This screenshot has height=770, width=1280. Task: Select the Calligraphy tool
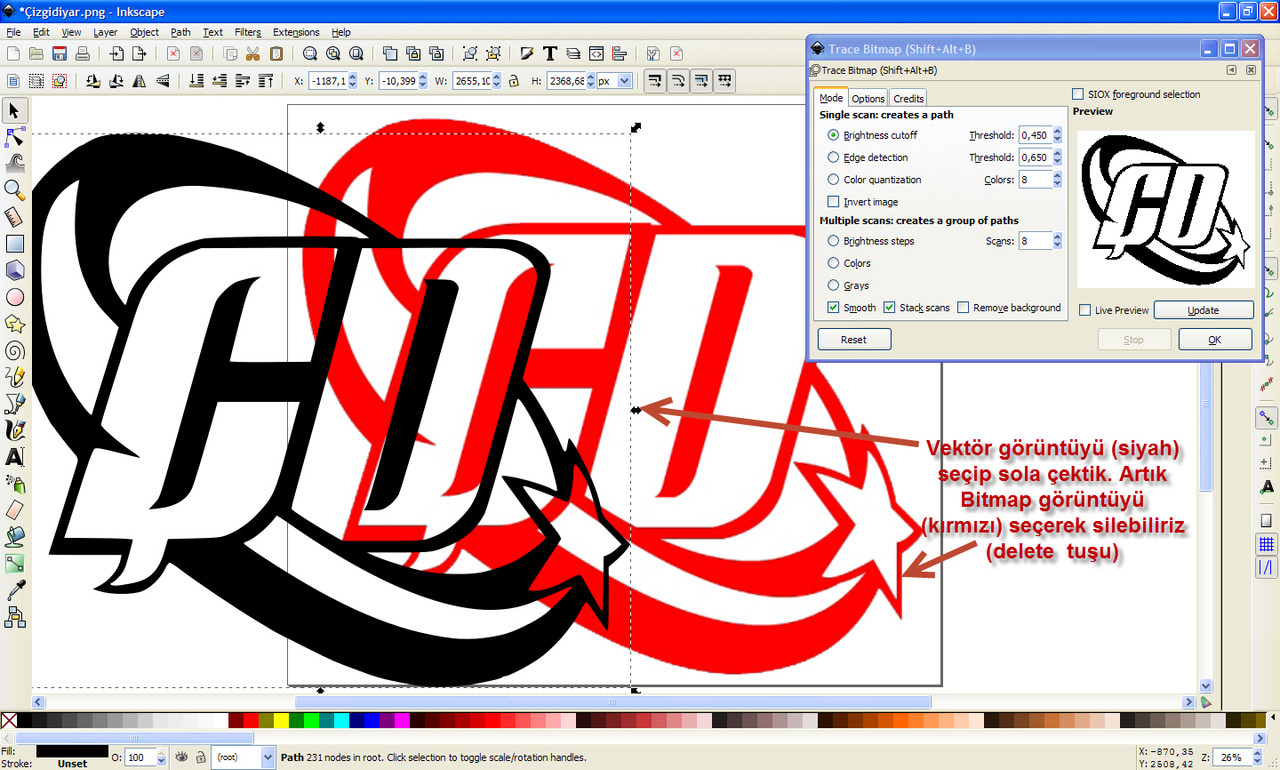point(15,430)
